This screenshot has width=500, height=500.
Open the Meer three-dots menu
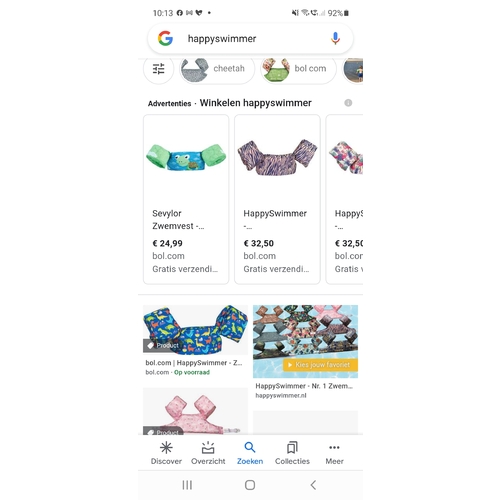[334, 447]
